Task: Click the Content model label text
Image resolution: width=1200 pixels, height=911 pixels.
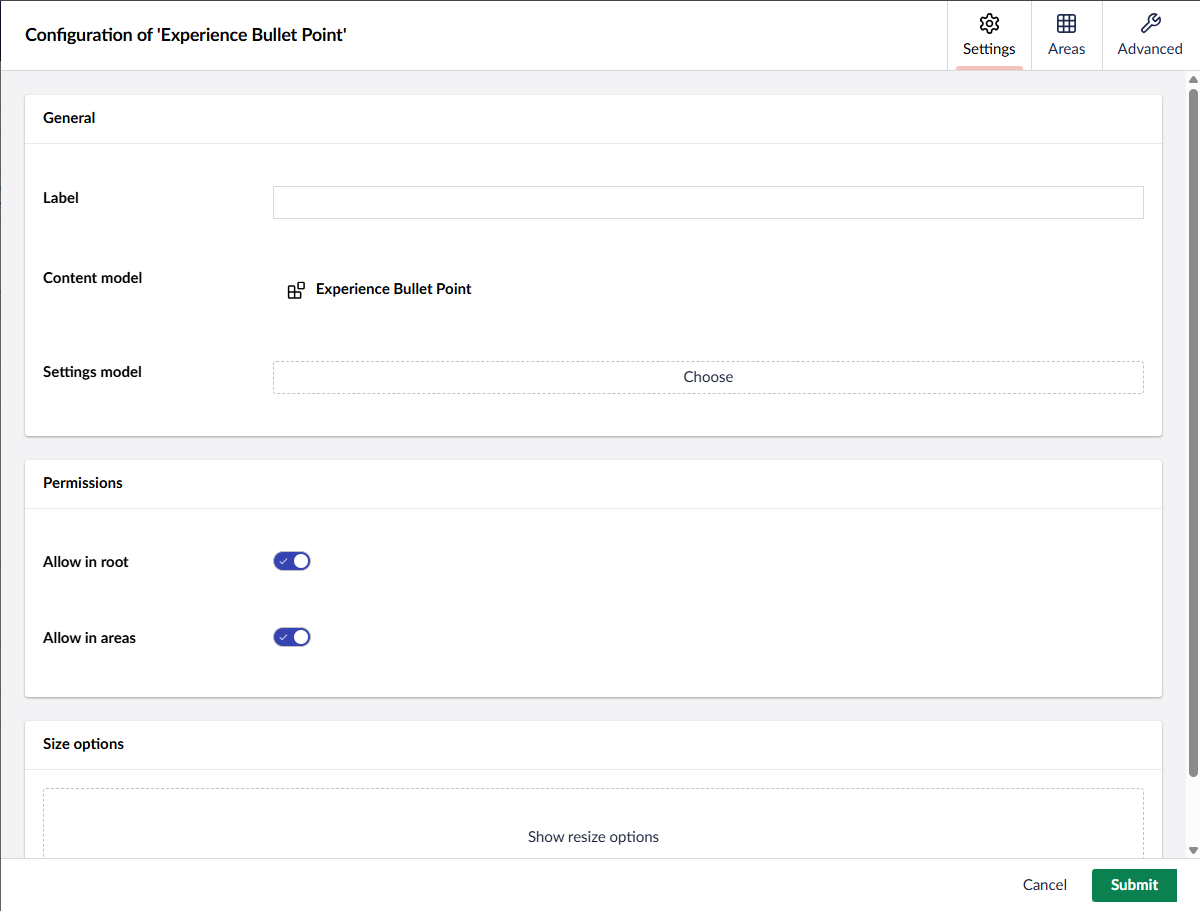Action: 93,278
